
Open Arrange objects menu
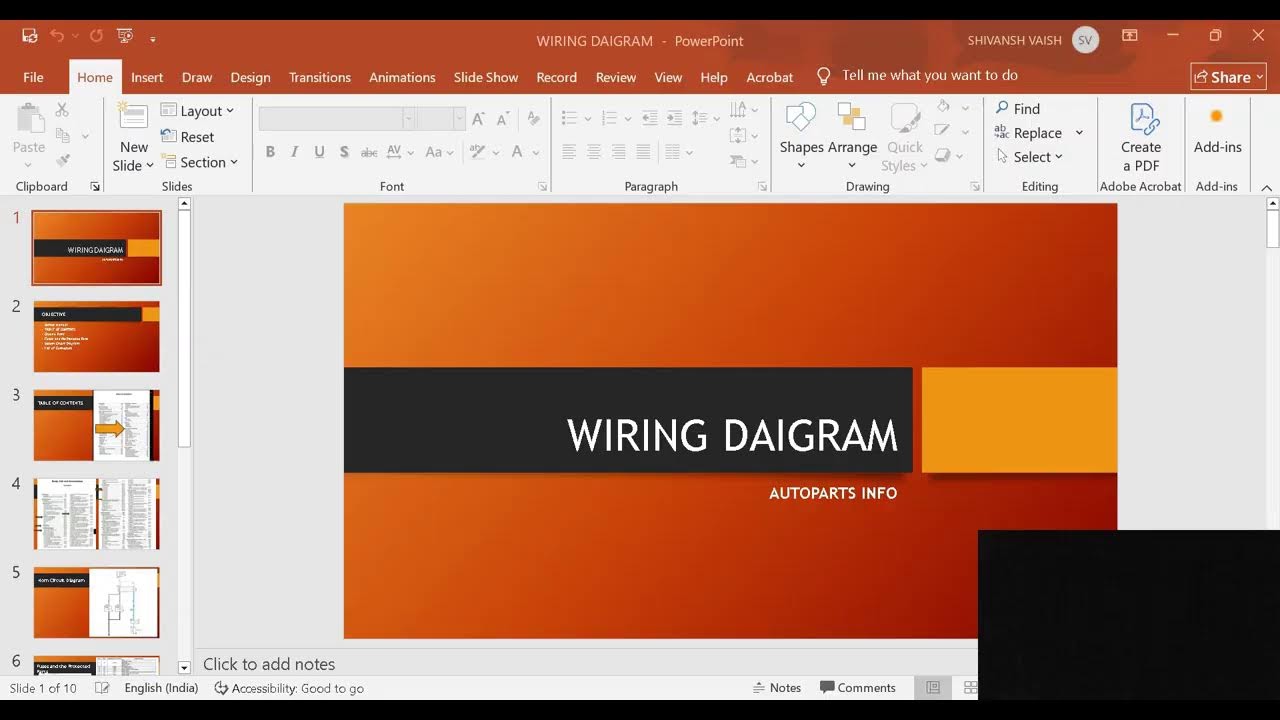(x=852, y=135)
